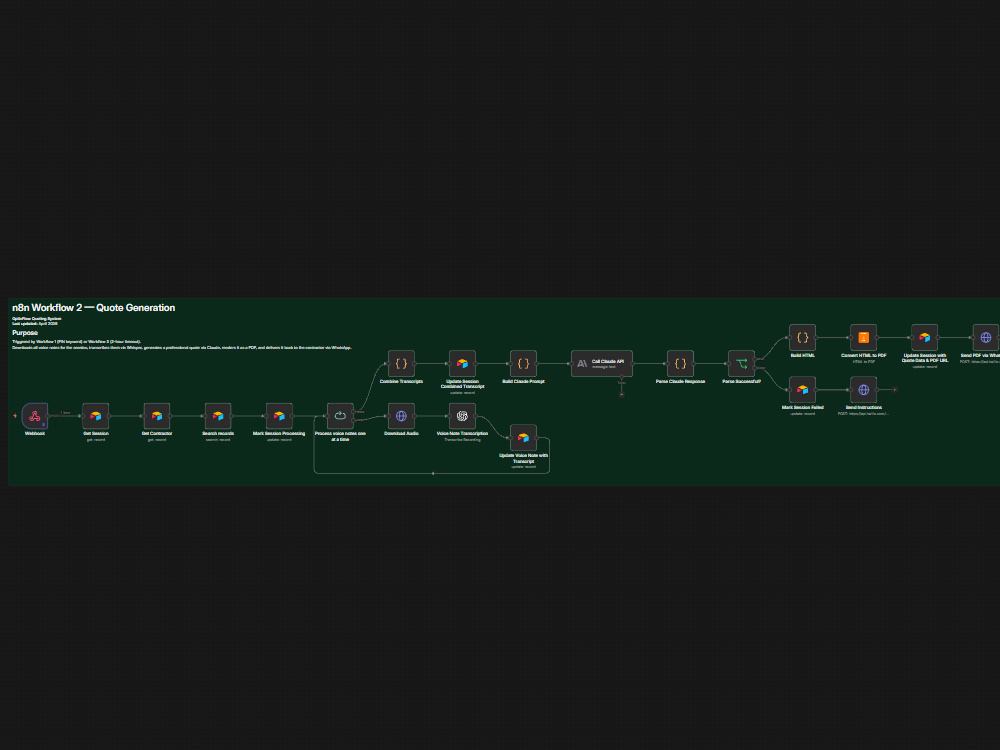Click the 'Purpose' heading in sticky note
The height and width of the screenshot is (750, 1000).
pyautogui.click(x=25, y=333)
